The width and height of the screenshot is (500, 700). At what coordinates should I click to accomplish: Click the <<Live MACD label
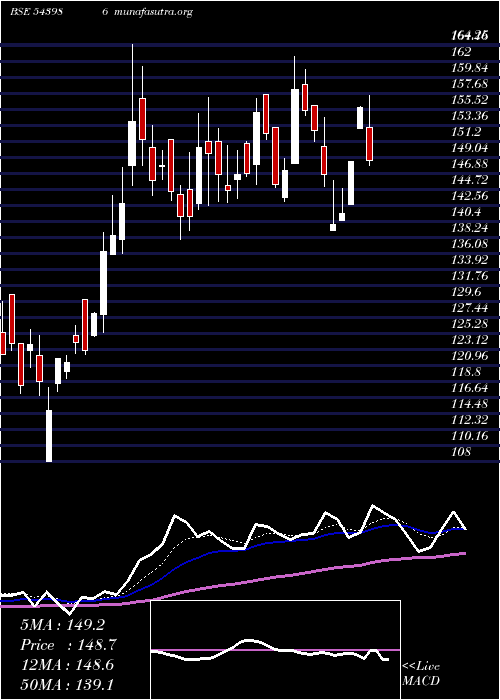click(421, 674)
